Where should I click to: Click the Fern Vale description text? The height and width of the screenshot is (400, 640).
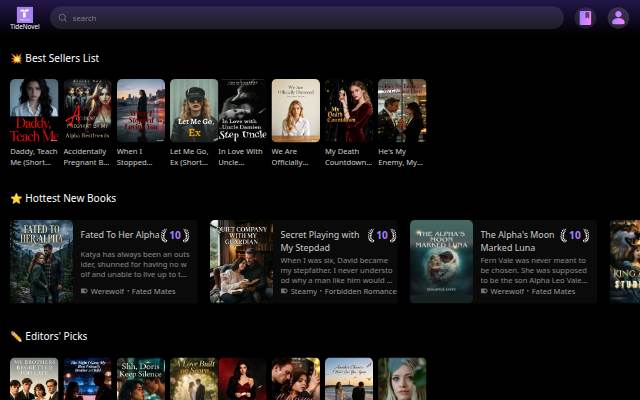click(534, 271)
